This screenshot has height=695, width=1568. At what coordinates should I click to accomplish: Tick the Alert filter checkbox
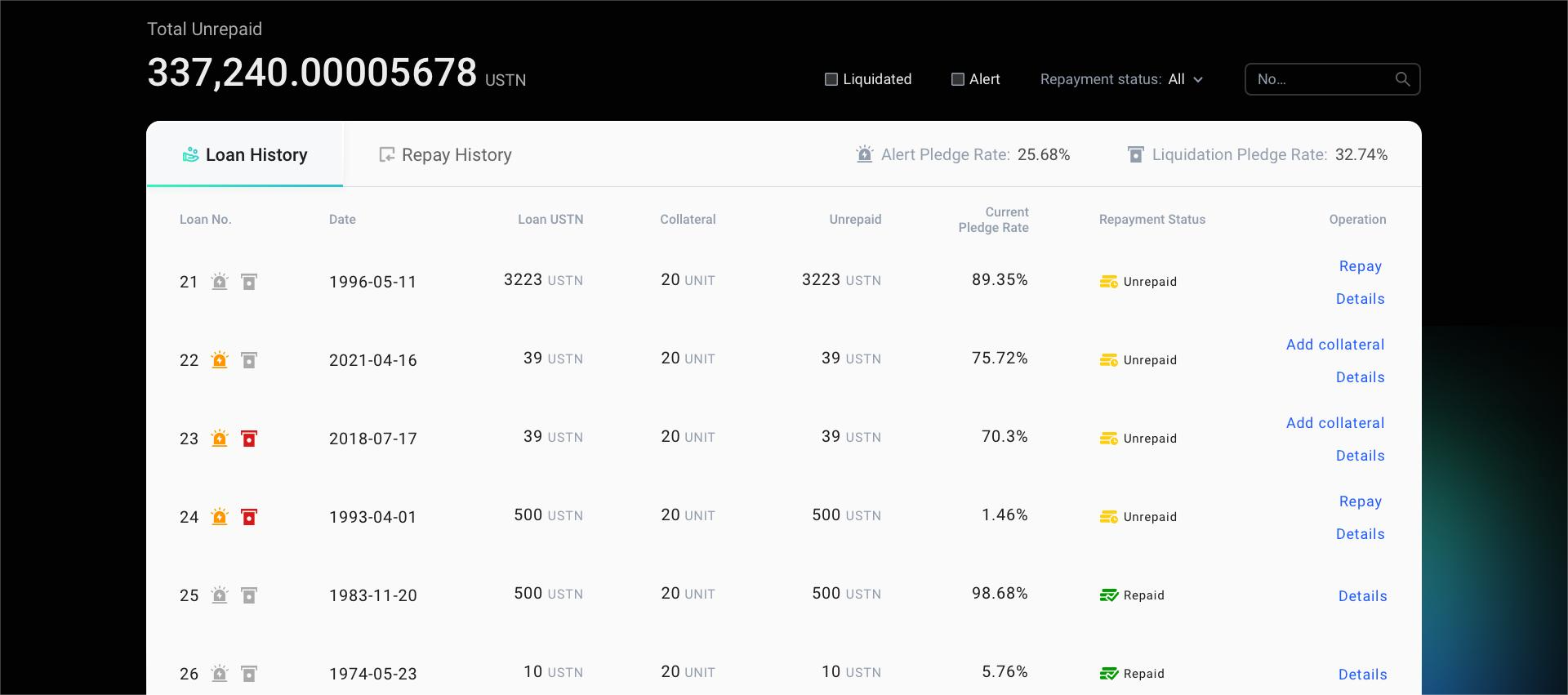click(958, 79)
